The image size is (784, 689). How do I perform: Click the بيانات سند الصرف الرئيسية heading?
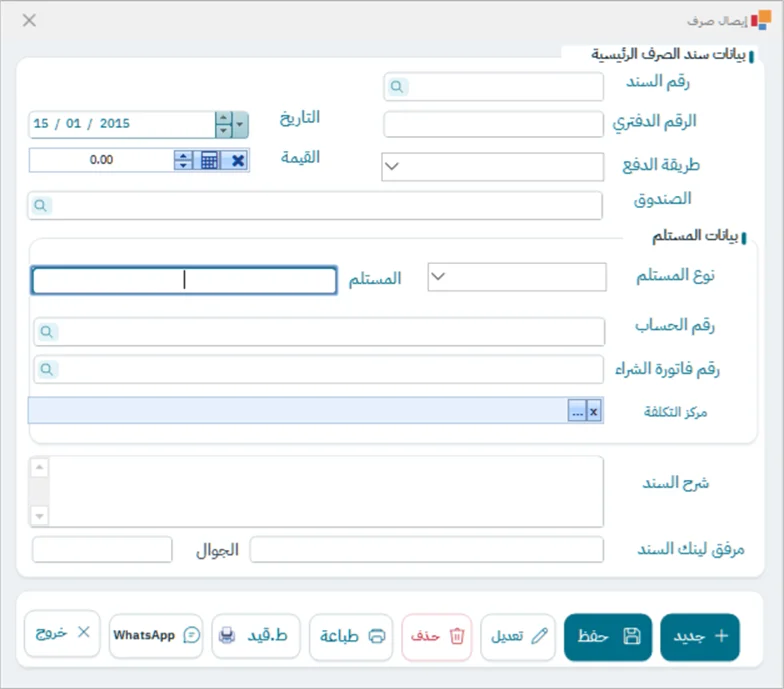(668, 54)
